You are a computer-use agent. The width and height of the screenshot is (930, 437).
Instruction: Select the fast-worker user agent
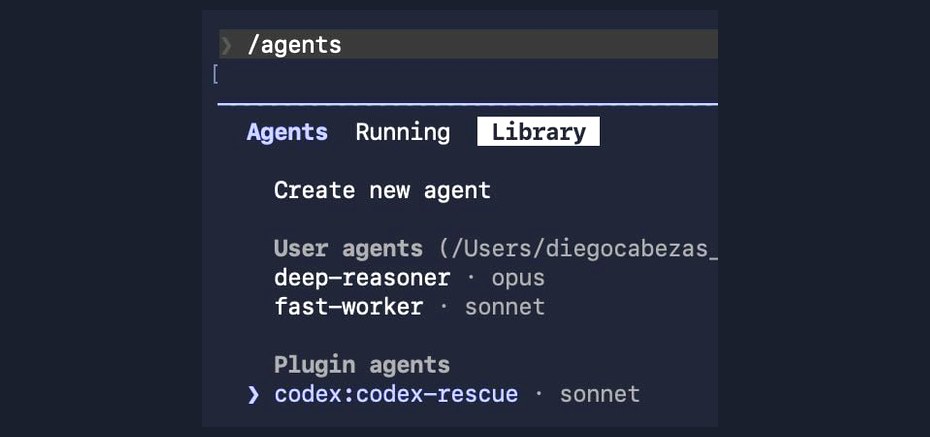349,307
